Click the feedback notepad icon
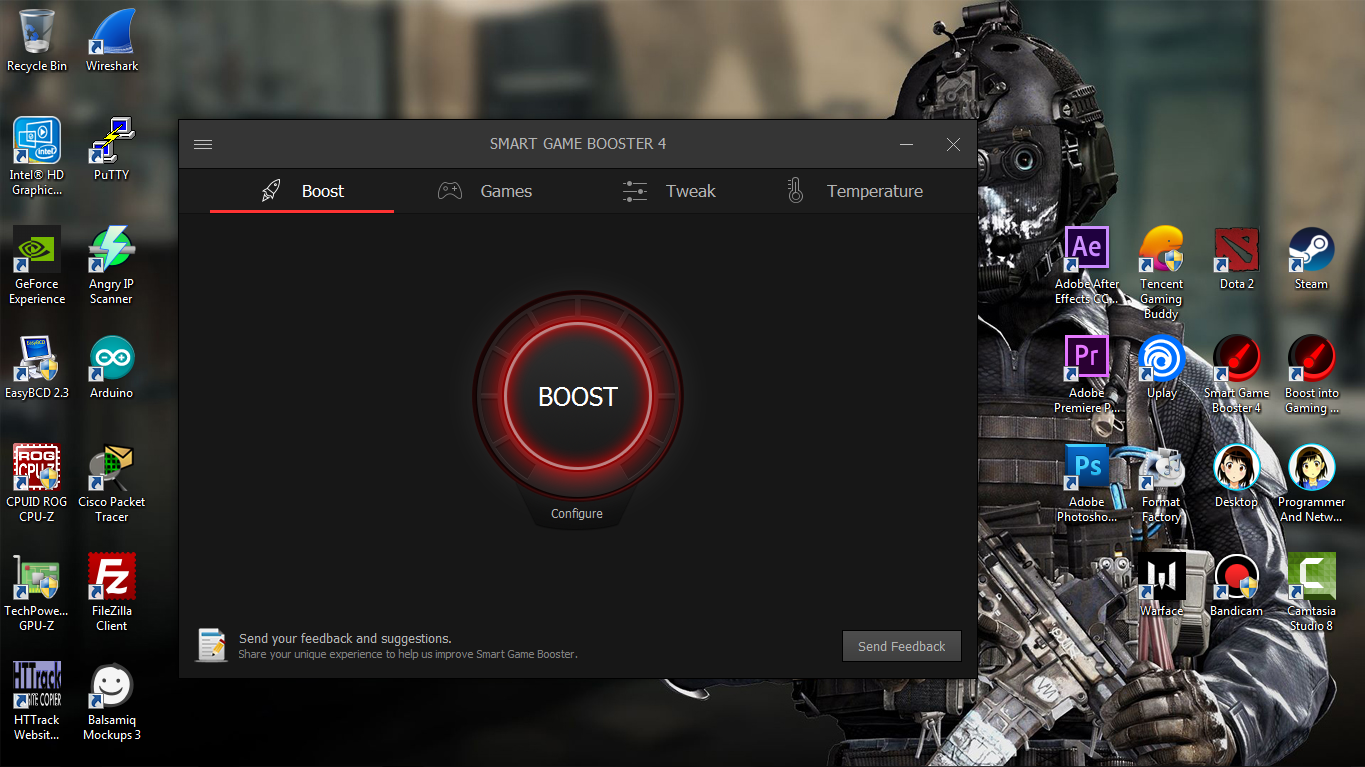 (x=211, y=645)
